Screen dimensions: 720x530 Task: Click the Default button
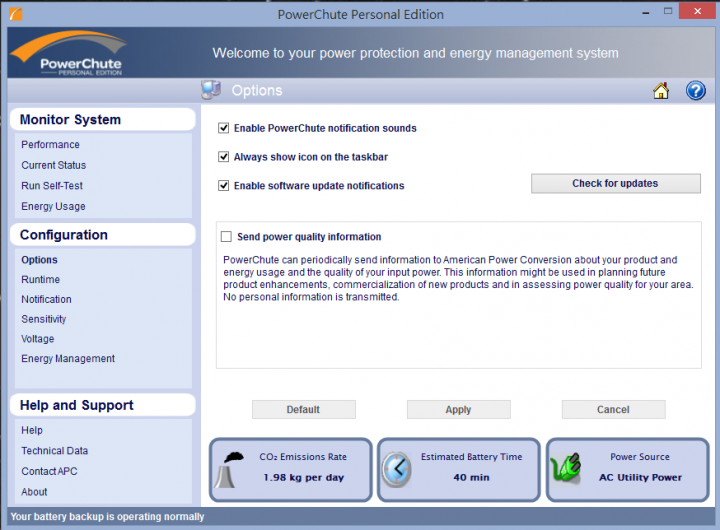(304, 409)
